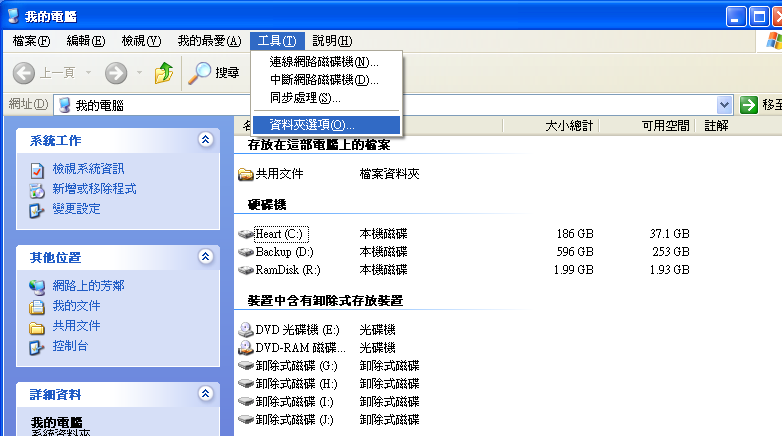Choose 連線網路磁碟機(N)... menu entry
Viewport: 782px width, 436px height.
pyautogui.click(x=324, y=62)
